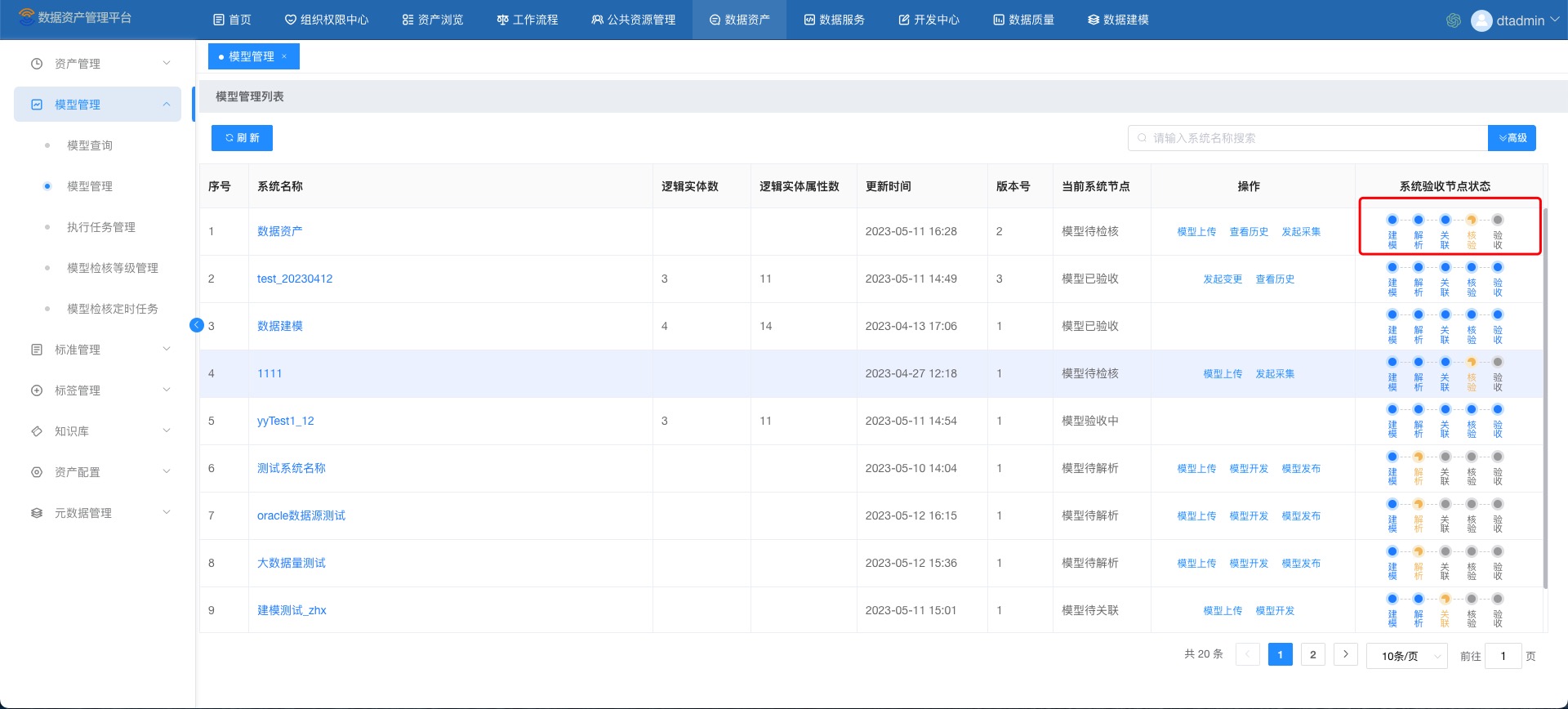Click the standard management document icon

tap(37, 350)
